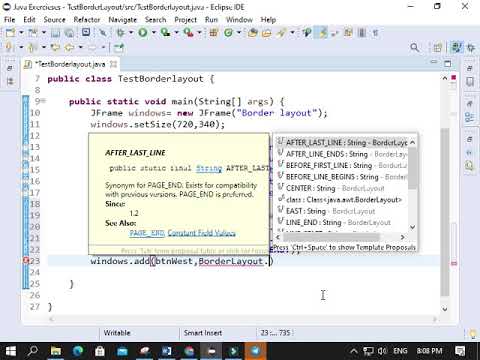Minimize the editor area view
480x360 pixels.
(434, 62)
